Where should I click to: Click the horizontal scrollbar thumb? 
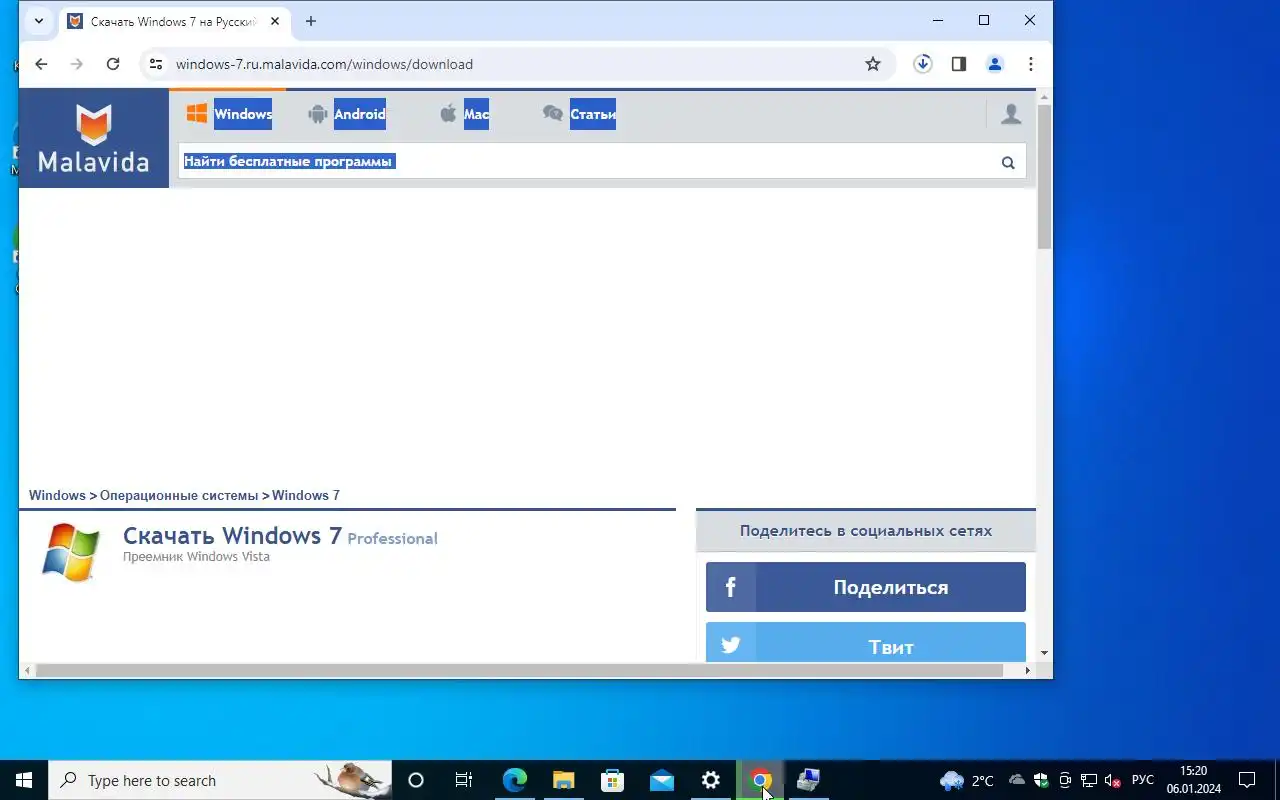click(519, 670)
